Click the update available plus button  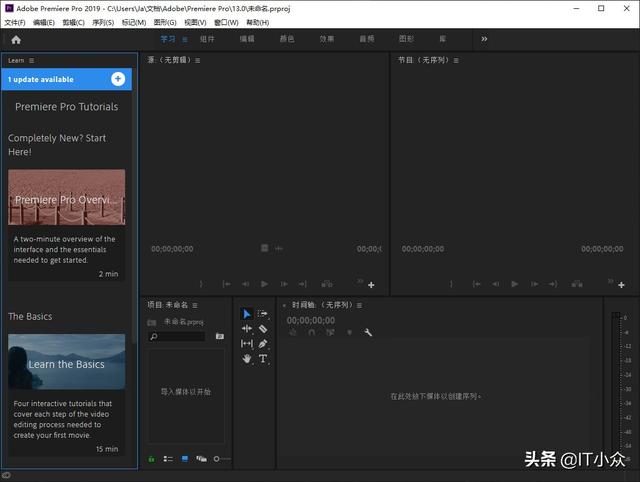(118, 79)
